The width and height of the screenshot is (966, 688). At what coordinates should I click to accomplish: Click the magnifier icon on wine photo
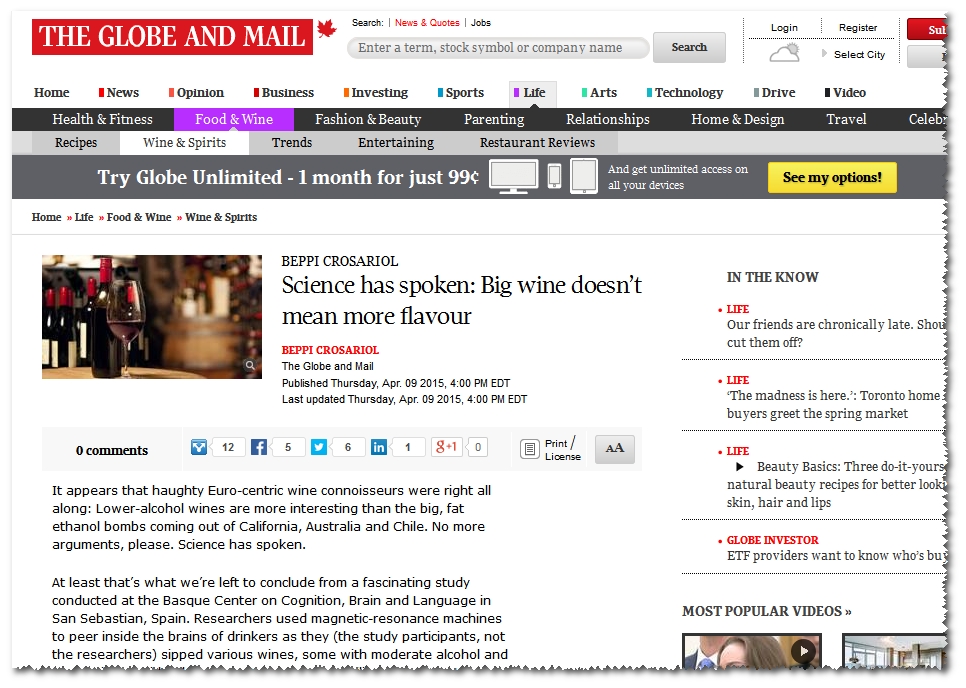pos(250,365)
